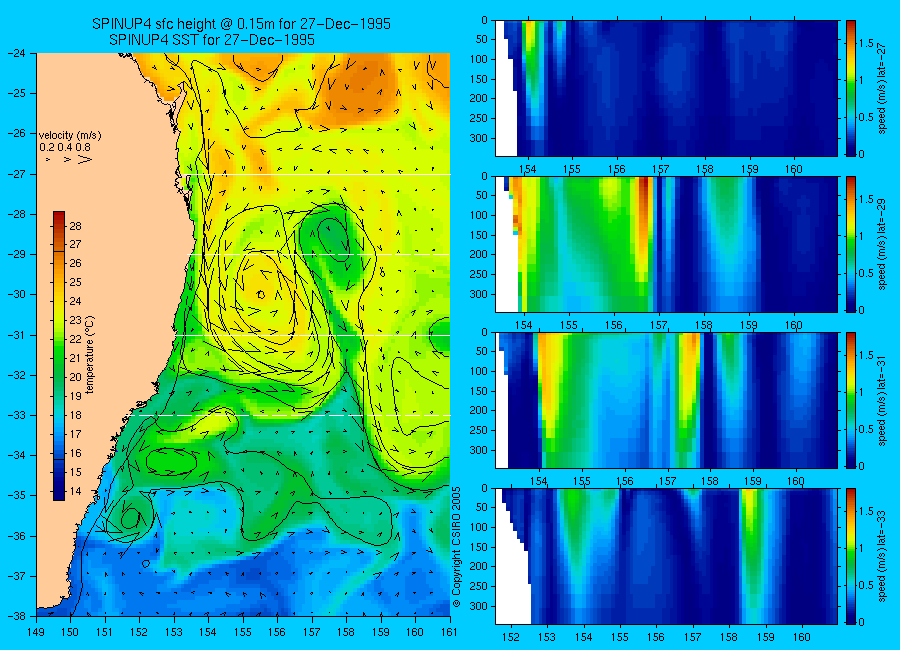Click the -26 latitude tick on the map axis
The width and height of the screenshot is (900, 650).
pos(17,133)
